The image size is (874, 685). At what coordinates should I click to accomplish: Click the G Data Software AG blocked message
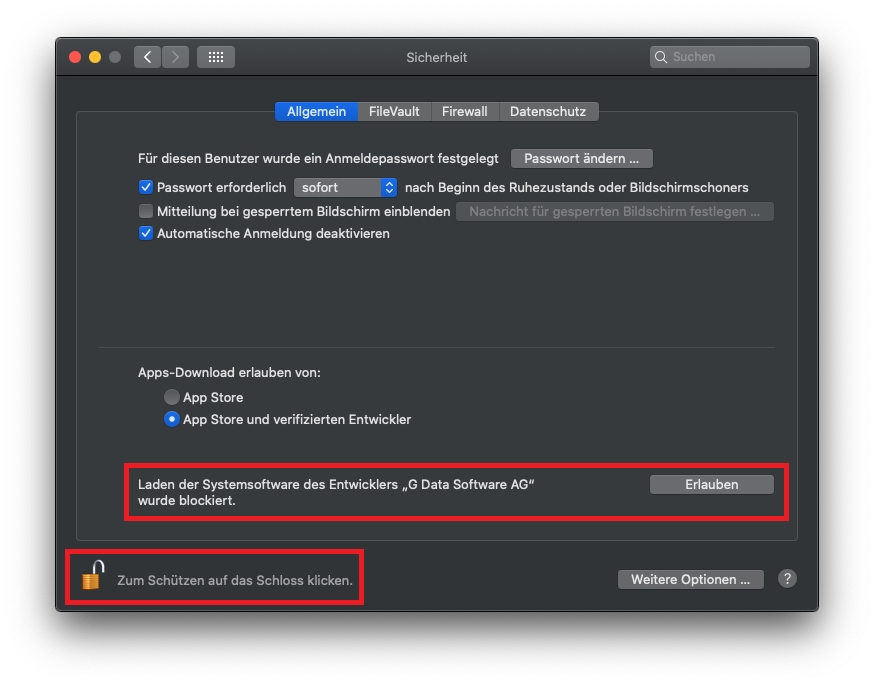(336, 492)
